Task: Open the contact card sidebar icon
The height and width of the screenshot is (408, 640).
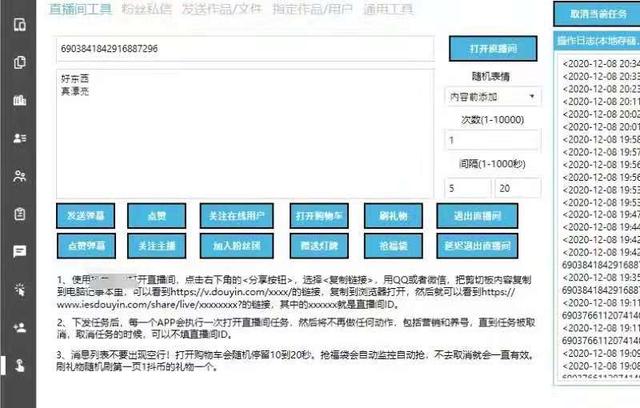Action: pyautogui.click(x=19, y=139)
